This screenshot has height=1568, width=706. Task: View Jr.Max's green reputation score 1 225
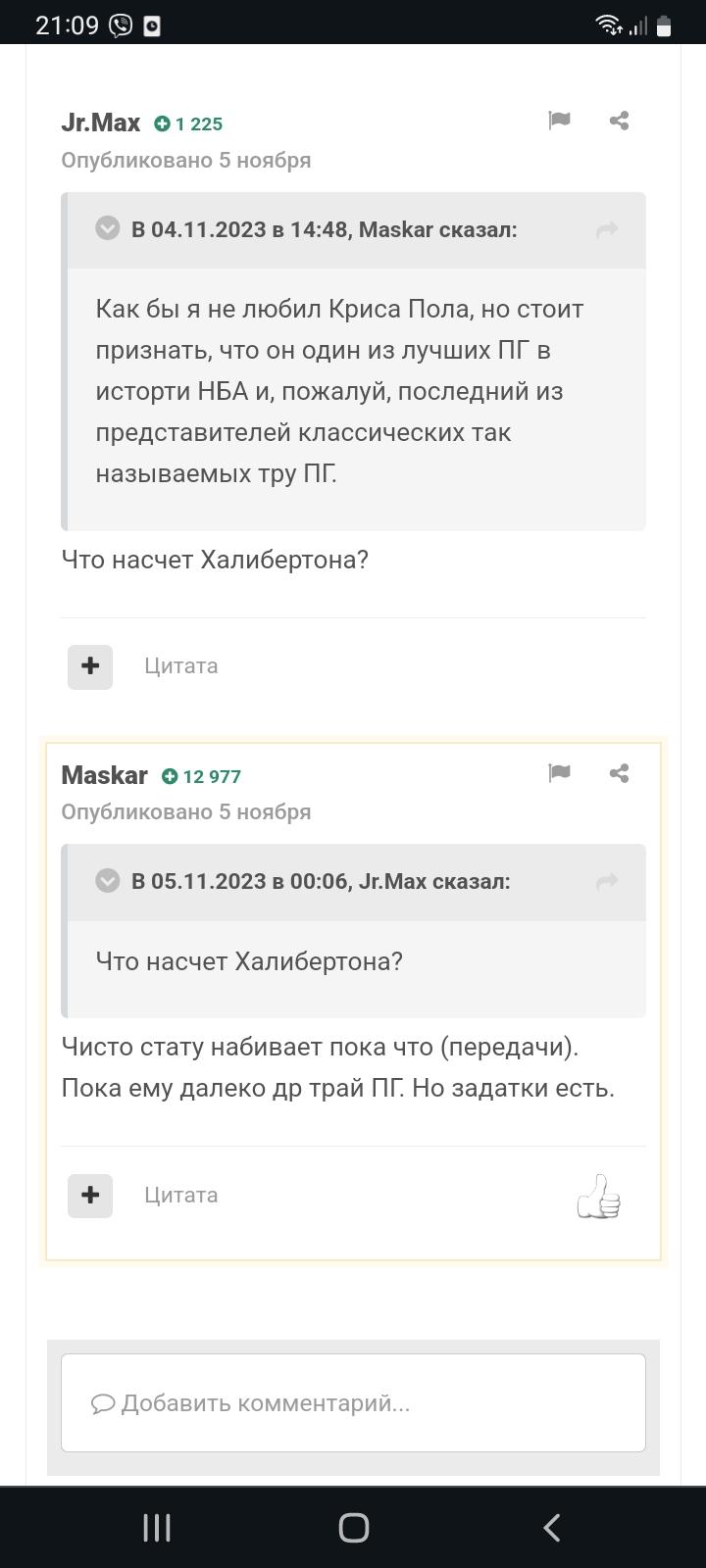tap(188, 123)
